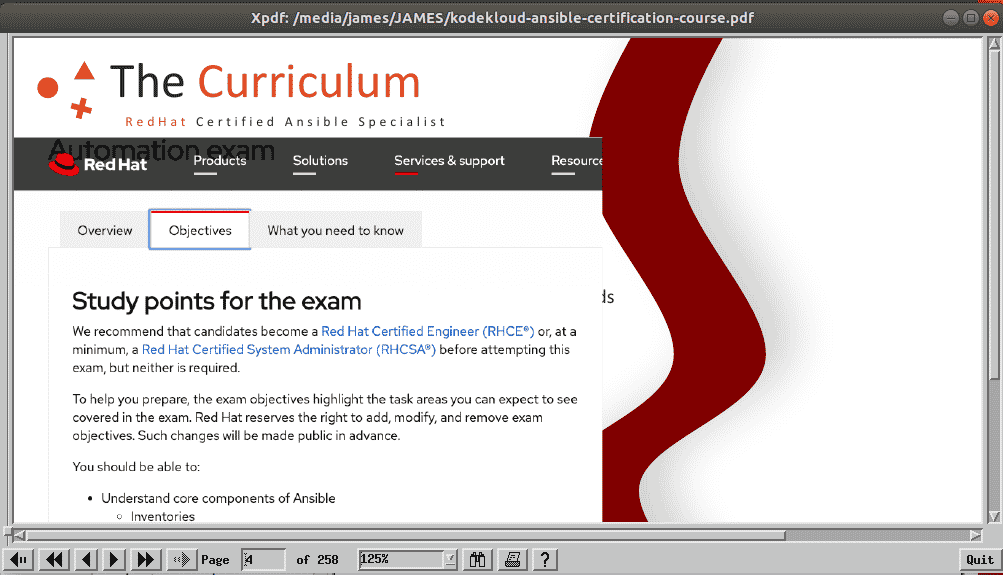
Task: Advance to the next page arrow
Action: [114, 560]
